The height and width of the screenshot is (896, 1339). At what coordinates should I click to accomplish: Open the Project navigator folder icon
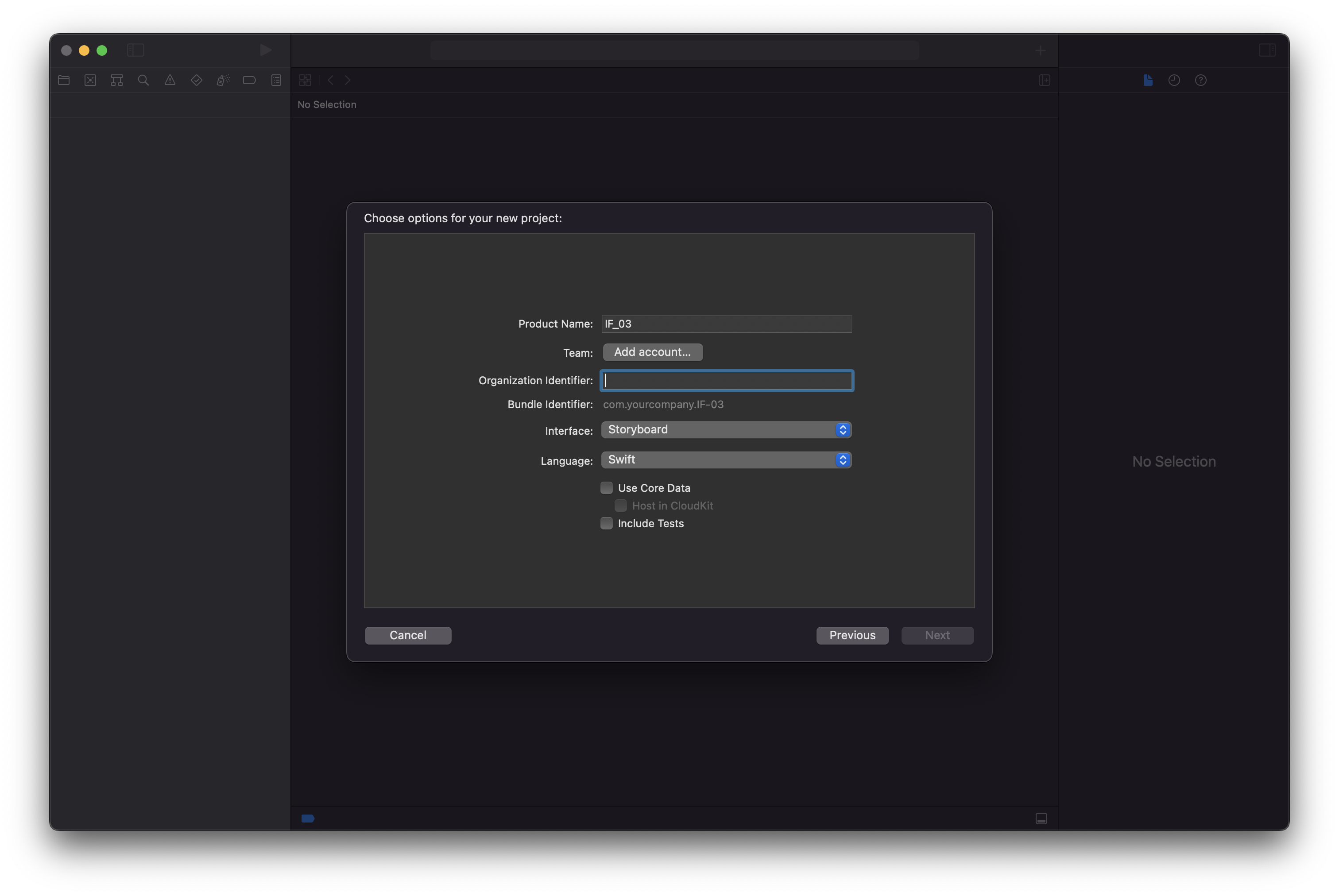[64, 80]
